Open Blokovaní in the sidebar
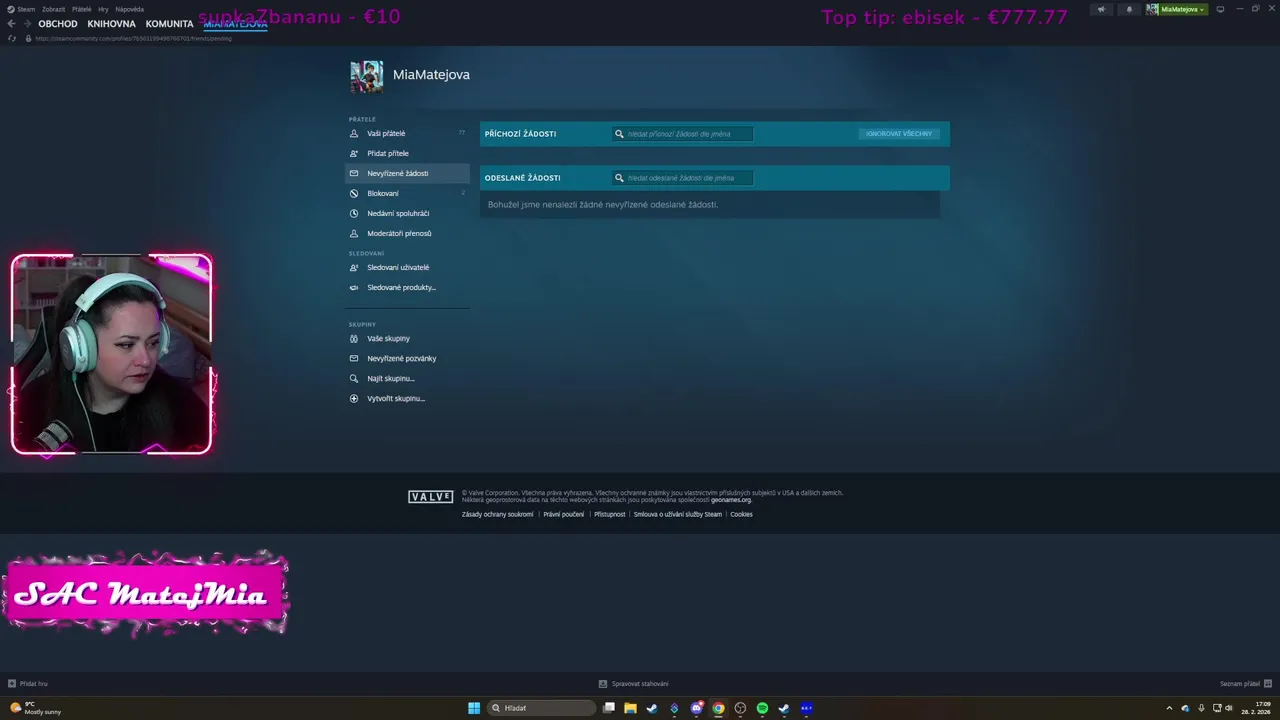 point(408,193)
